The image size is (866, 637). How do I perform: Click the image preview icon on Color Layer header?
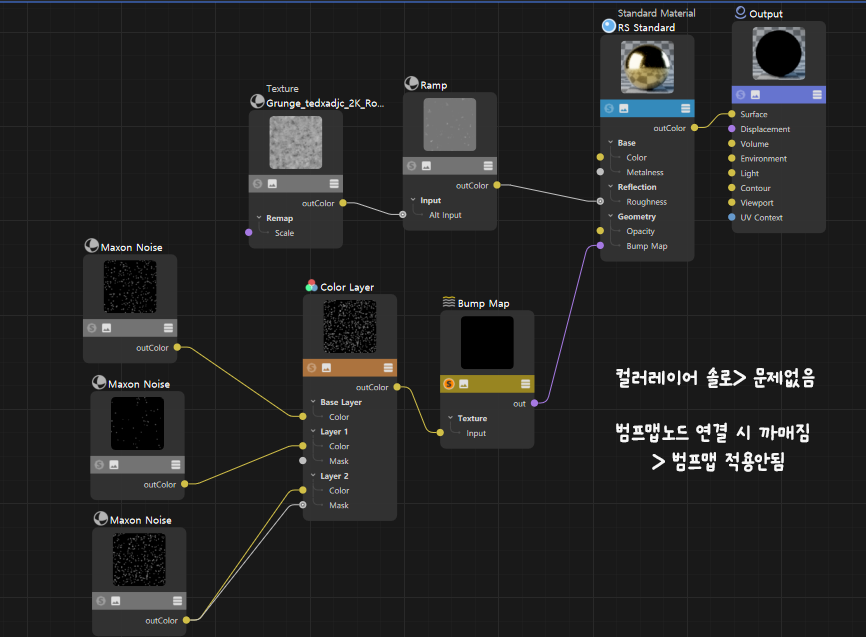click(x=326, y=367)
